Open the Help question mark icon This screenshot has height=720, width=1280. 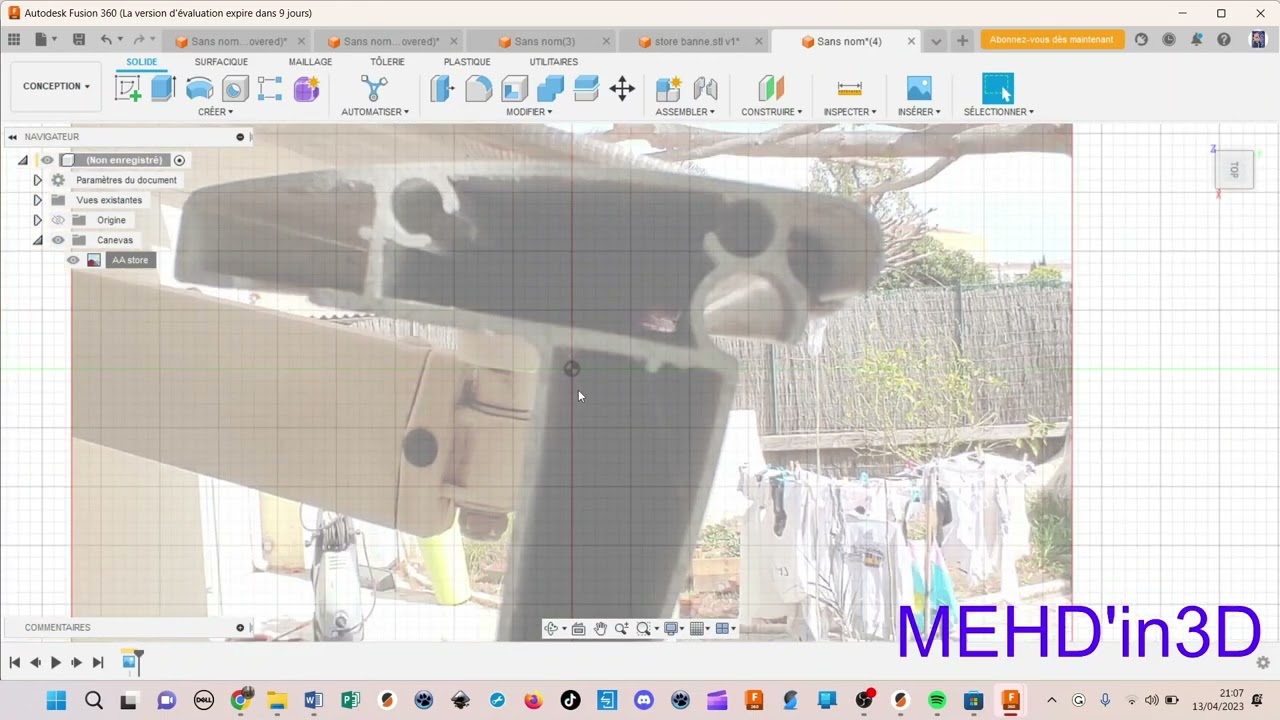[x=1224, y=40]
